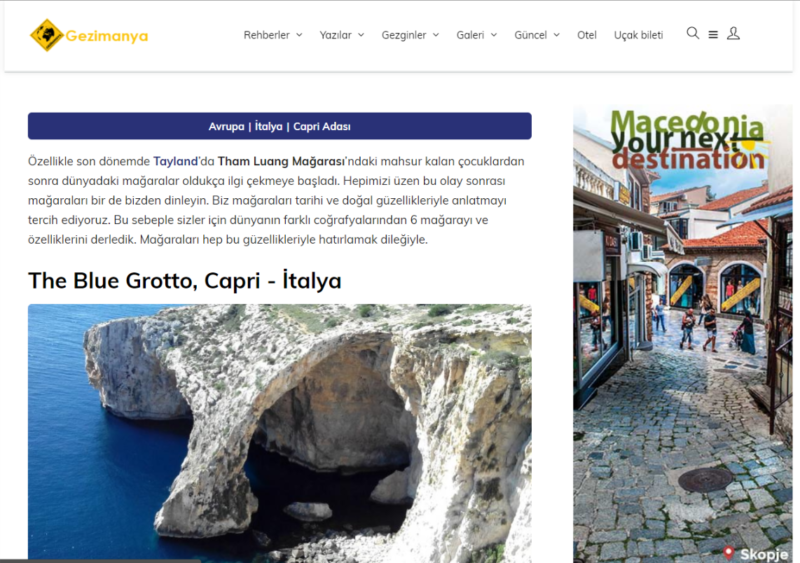Click the Blue Grotto, Capri heading
Viewport: 800px width, 563px height.
pos(185,281)
